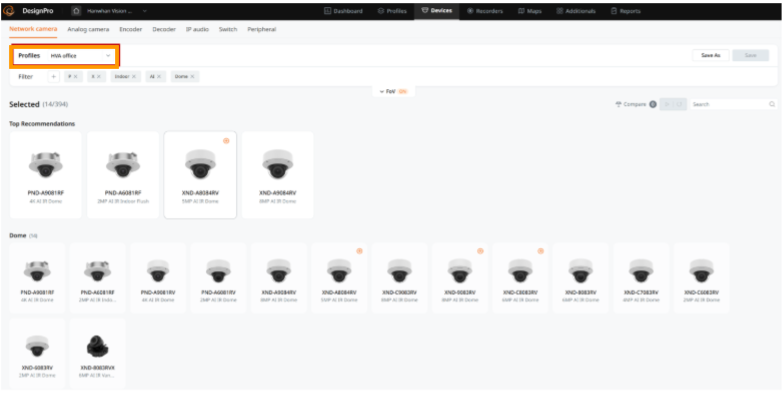Switch to the Peripheral tab
The image size is (784, 394).
pyautogui.click(x=262, y=30)
